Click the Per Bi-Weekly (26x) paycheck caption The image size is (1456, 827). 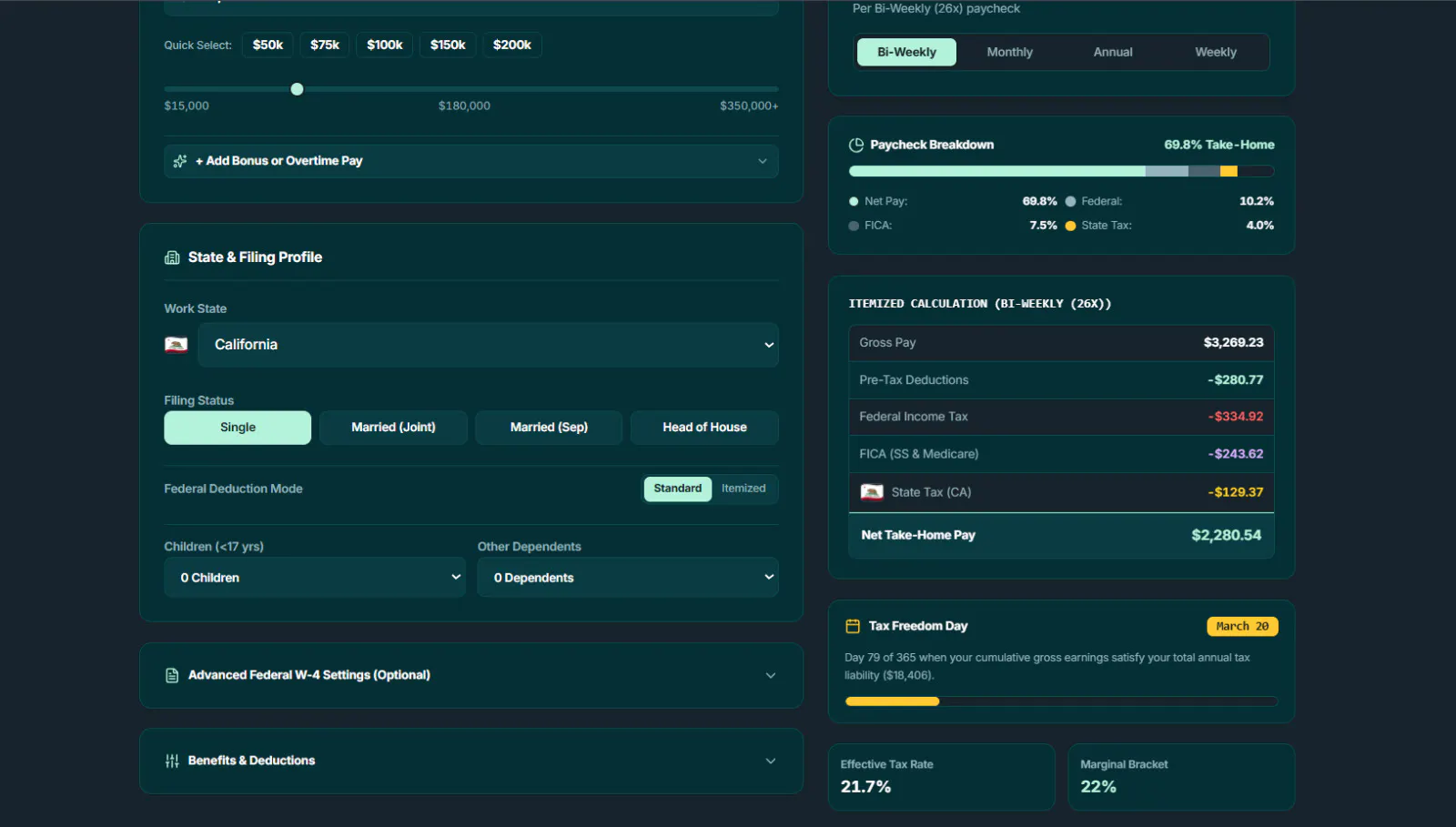(x=936, y=8)
